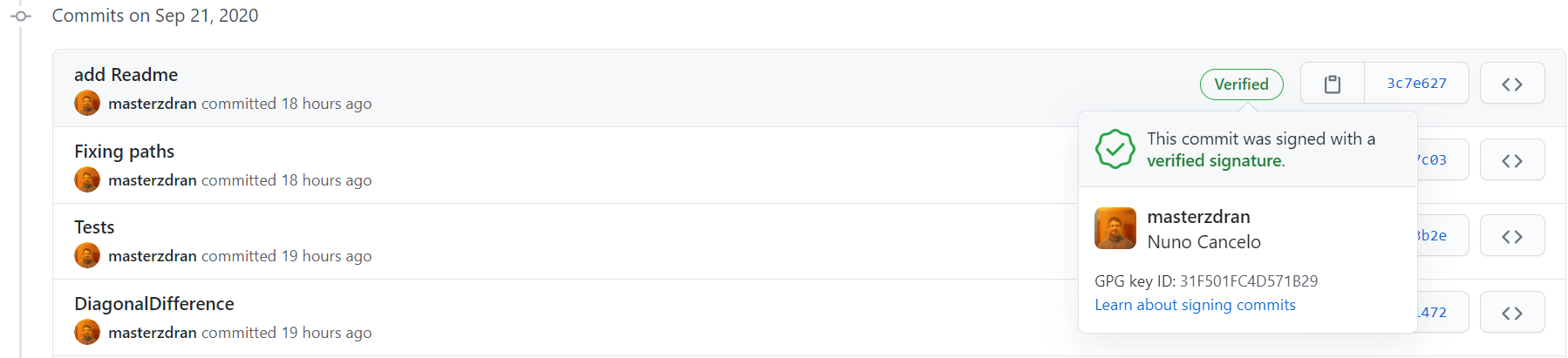Image resolution: width=1568 pixels, height=358 pixels.
Task: Browse repository at Fixing paths commit
Action: click(x=1512, y=160)
